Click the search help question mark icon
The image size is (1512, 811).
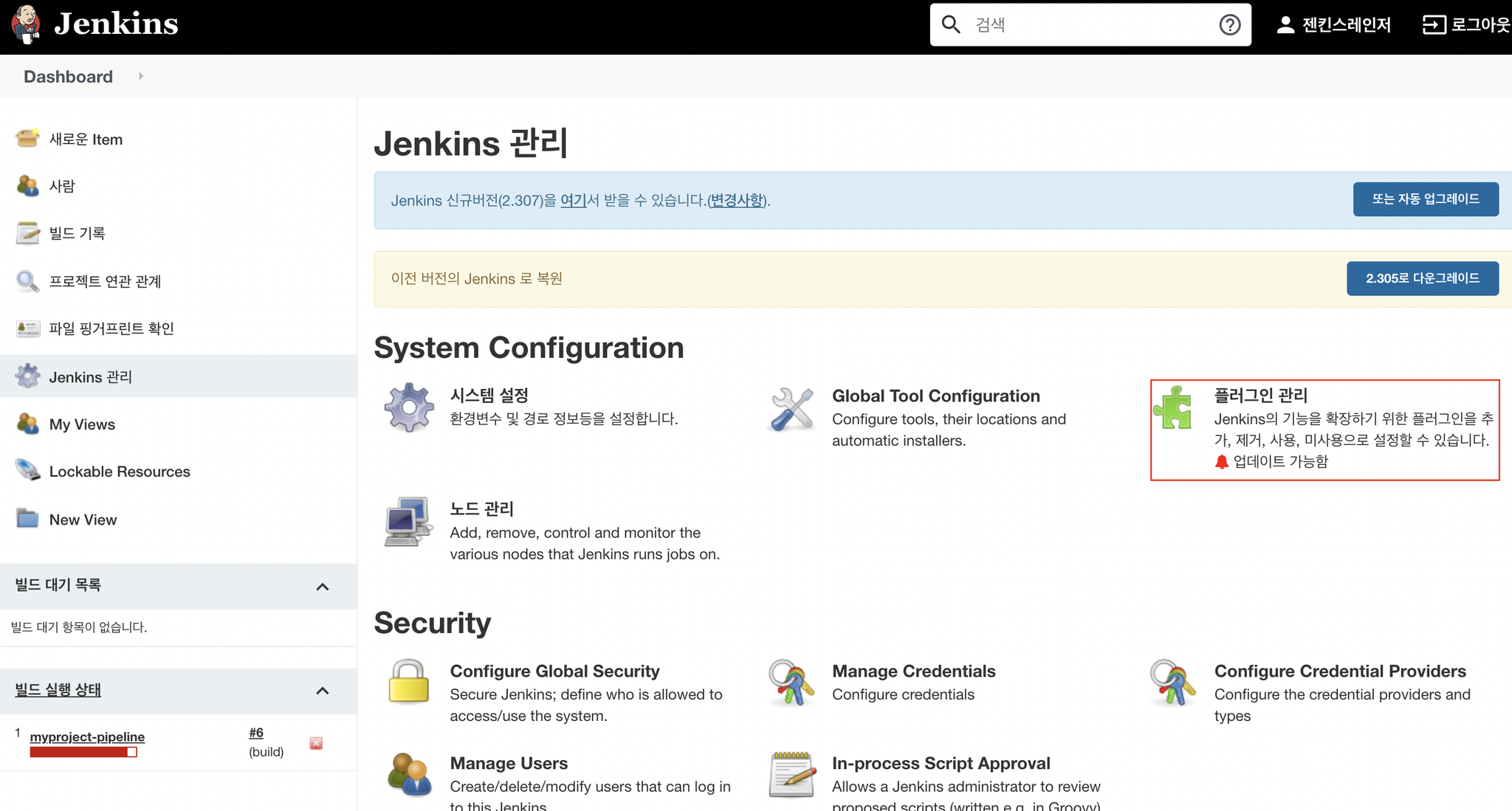pyautogui.click(x=1229, y=25)
